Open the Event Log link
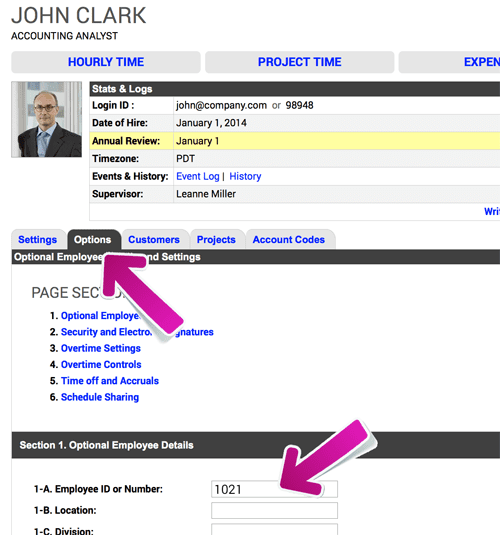500x535 pixels. click(x=198, y=176)
